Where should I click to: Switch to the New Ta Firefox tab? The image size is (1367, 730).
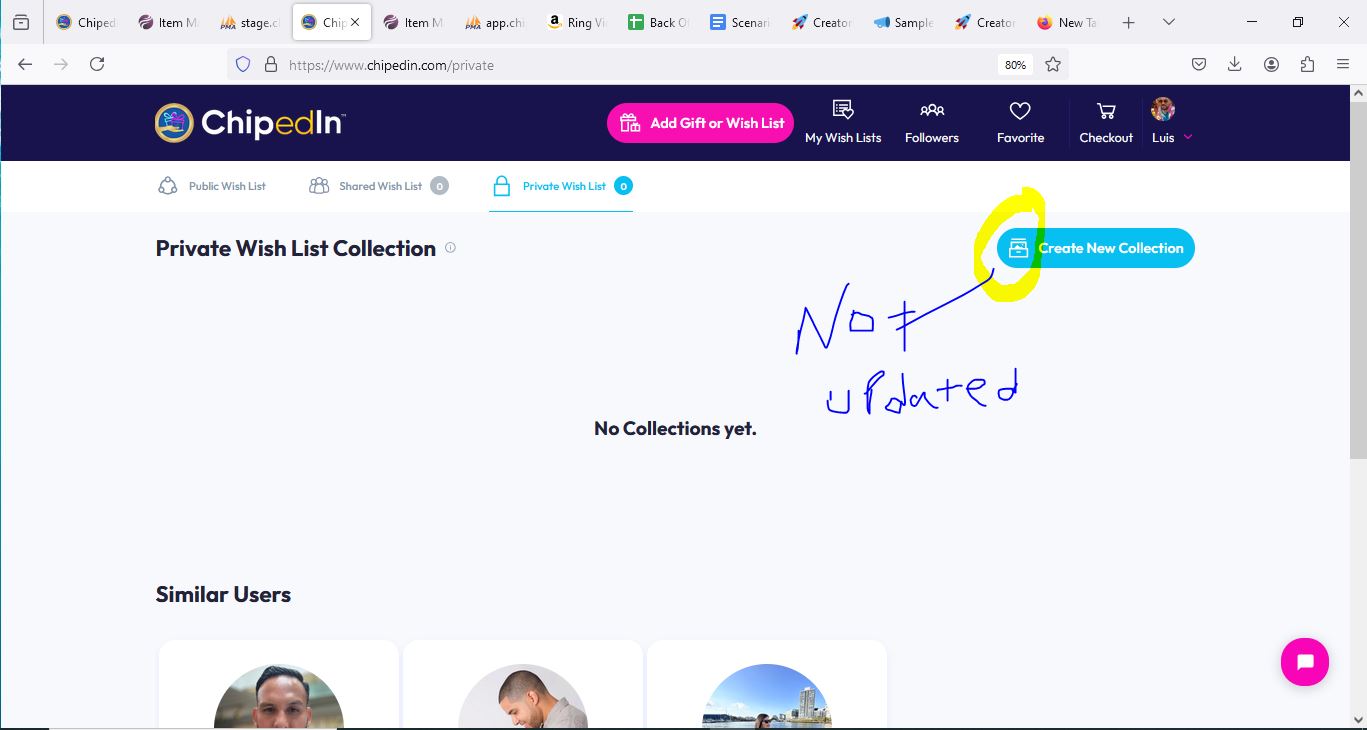1068,22
